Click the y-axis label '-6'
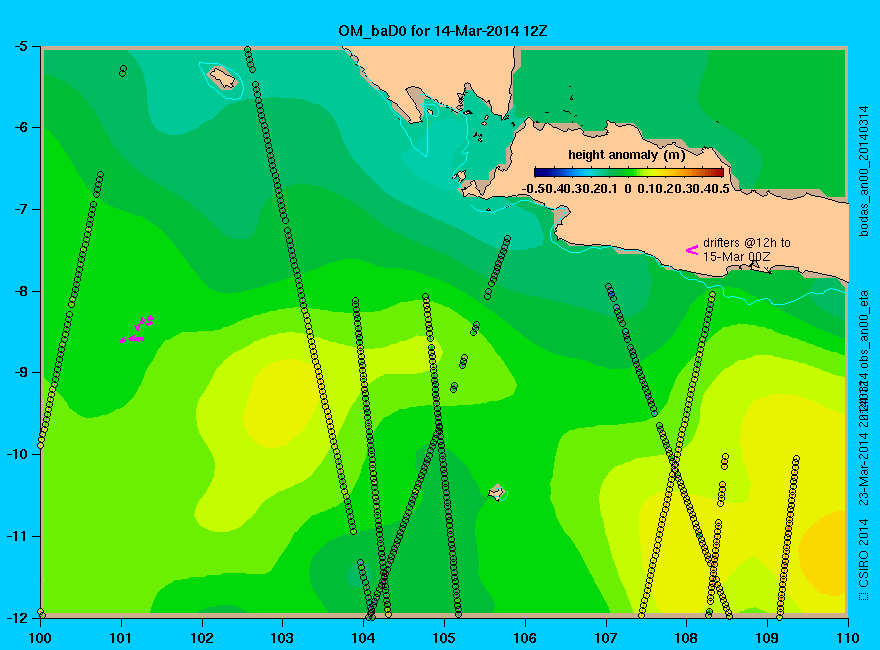880x650 pixels. pyautogui.click(x=19, y=127)
